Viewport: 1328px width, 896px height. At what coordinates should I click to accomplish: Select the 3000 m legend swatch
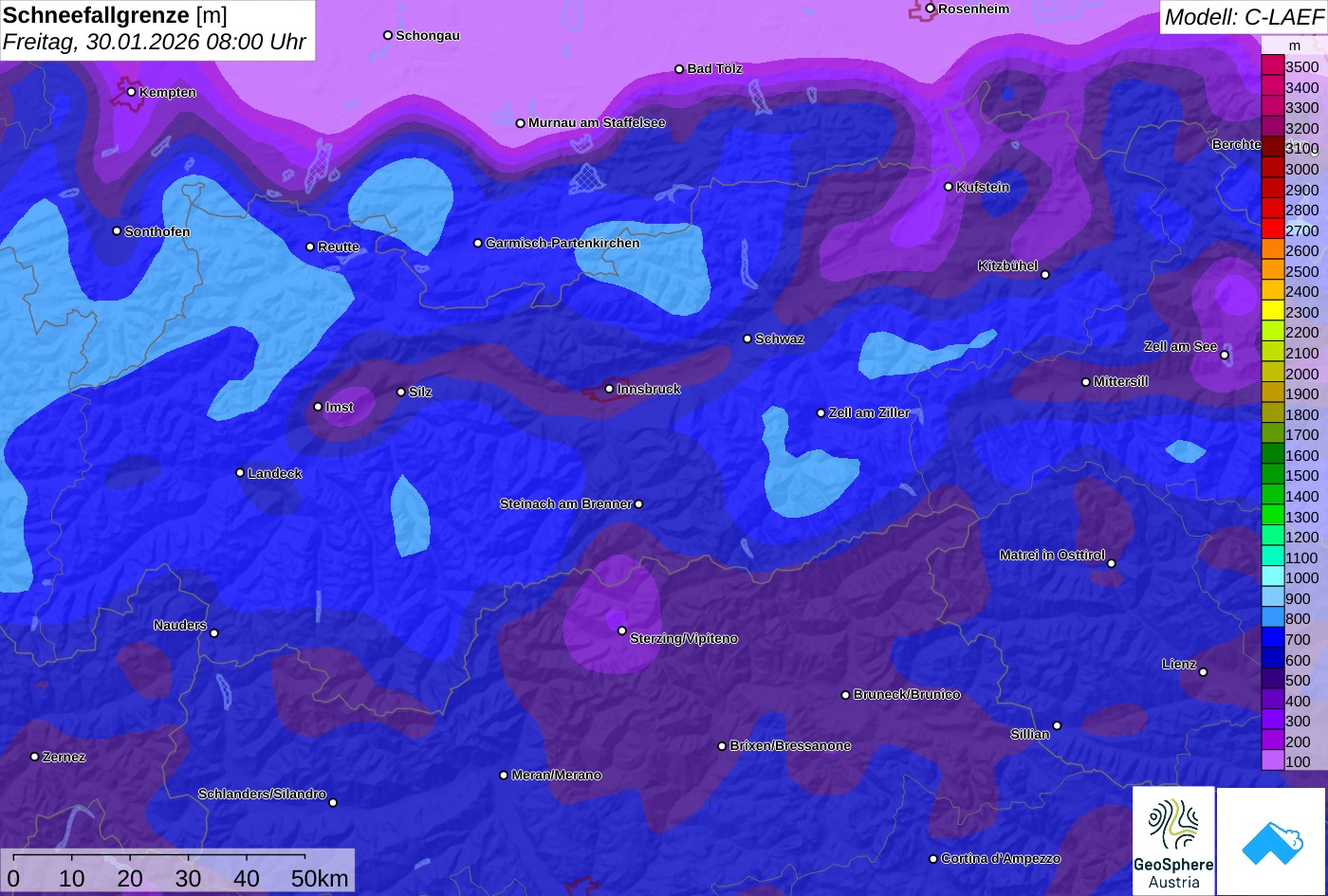(1272, 169)
